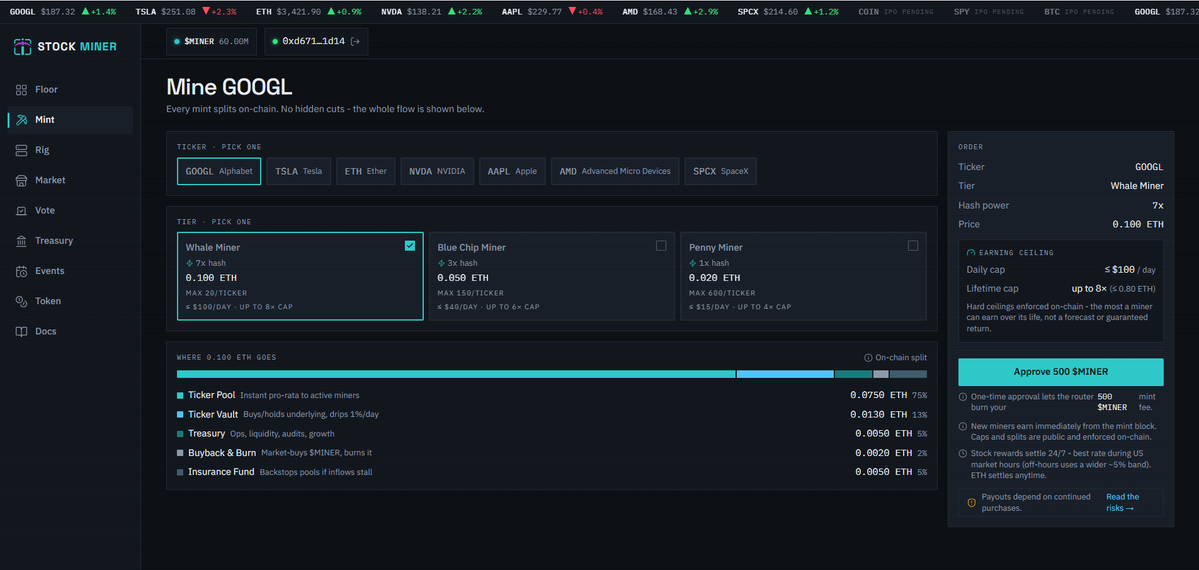
Task: Click the Ticker Vault blue bar segment
Action: 785,374
